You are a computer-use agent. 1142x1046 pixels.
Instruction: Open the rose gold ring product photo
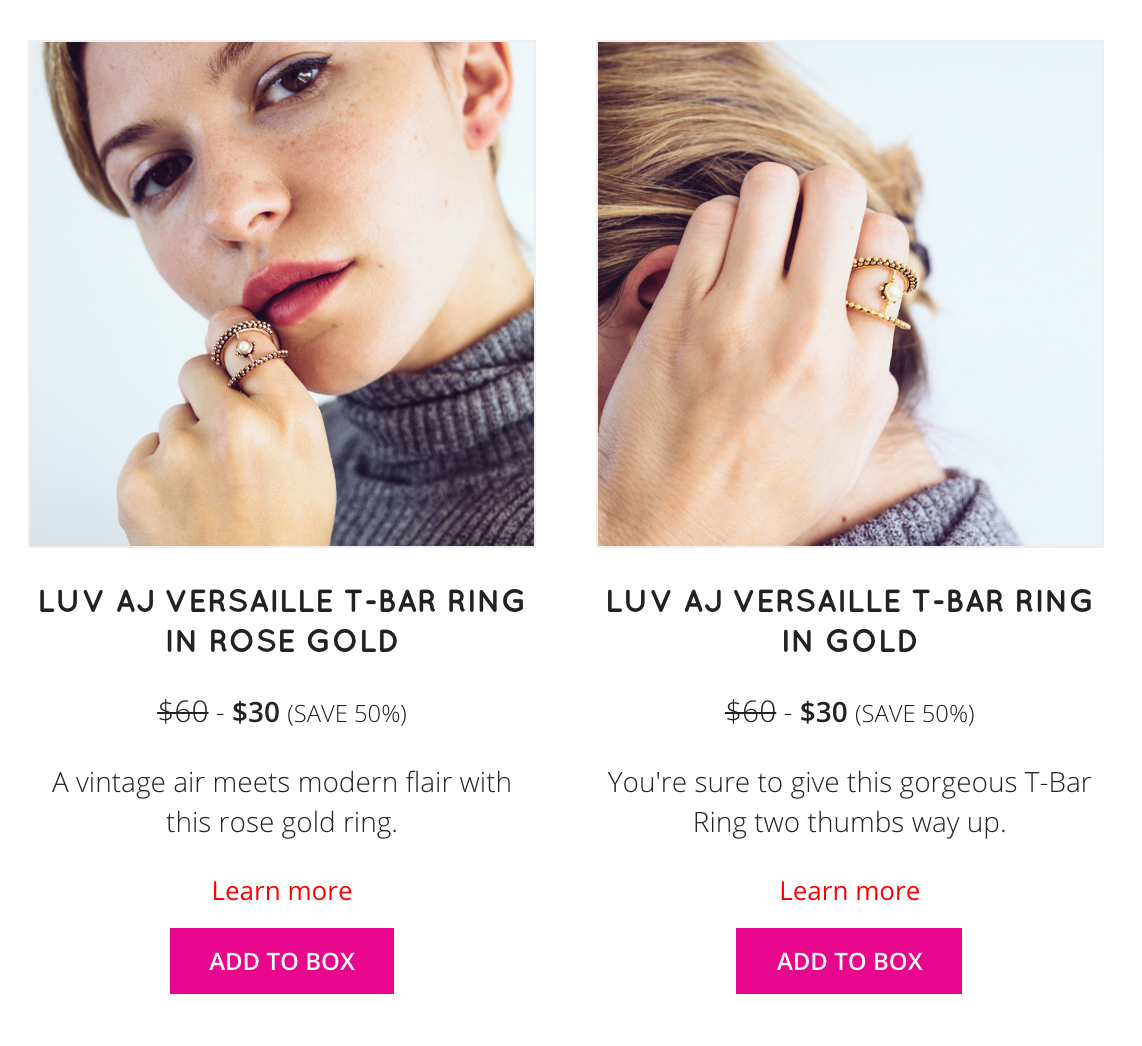point(282,294)
